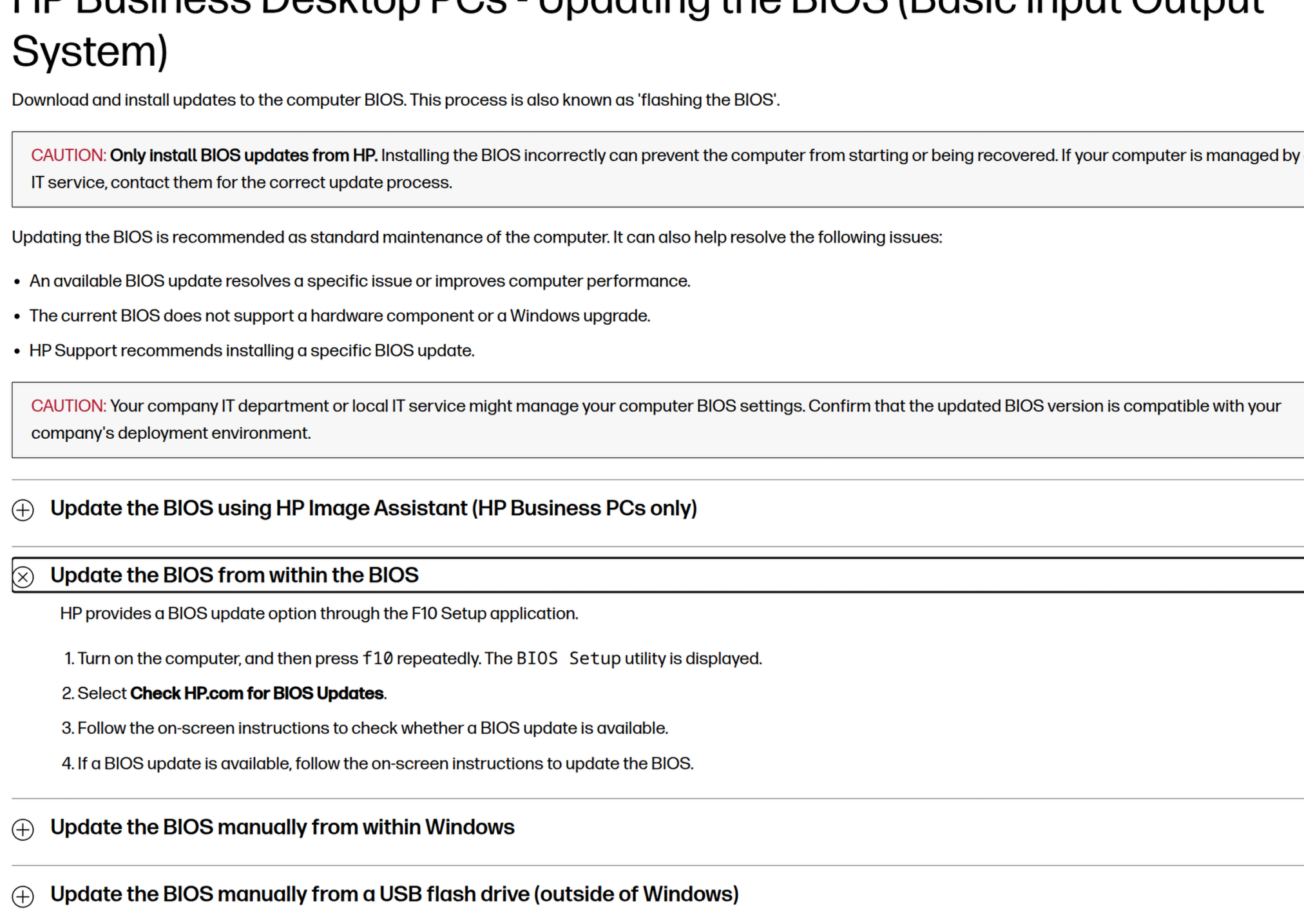
Task: Expand 'Update the BIOS manually from a USB flash drive'
Action: pyautogui.click(x=394, y=894)
